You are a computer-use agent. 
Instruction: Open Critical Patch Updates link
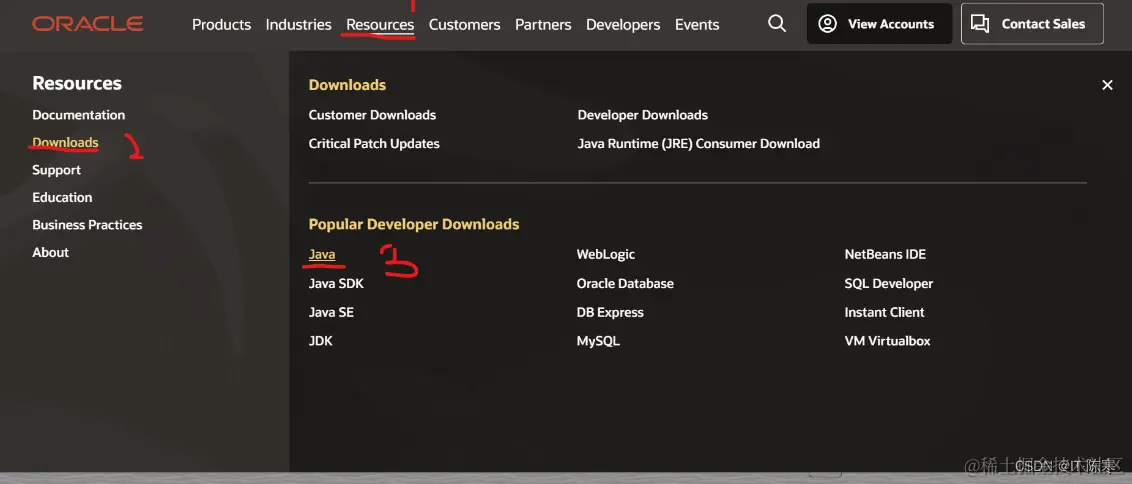point(374,144)
